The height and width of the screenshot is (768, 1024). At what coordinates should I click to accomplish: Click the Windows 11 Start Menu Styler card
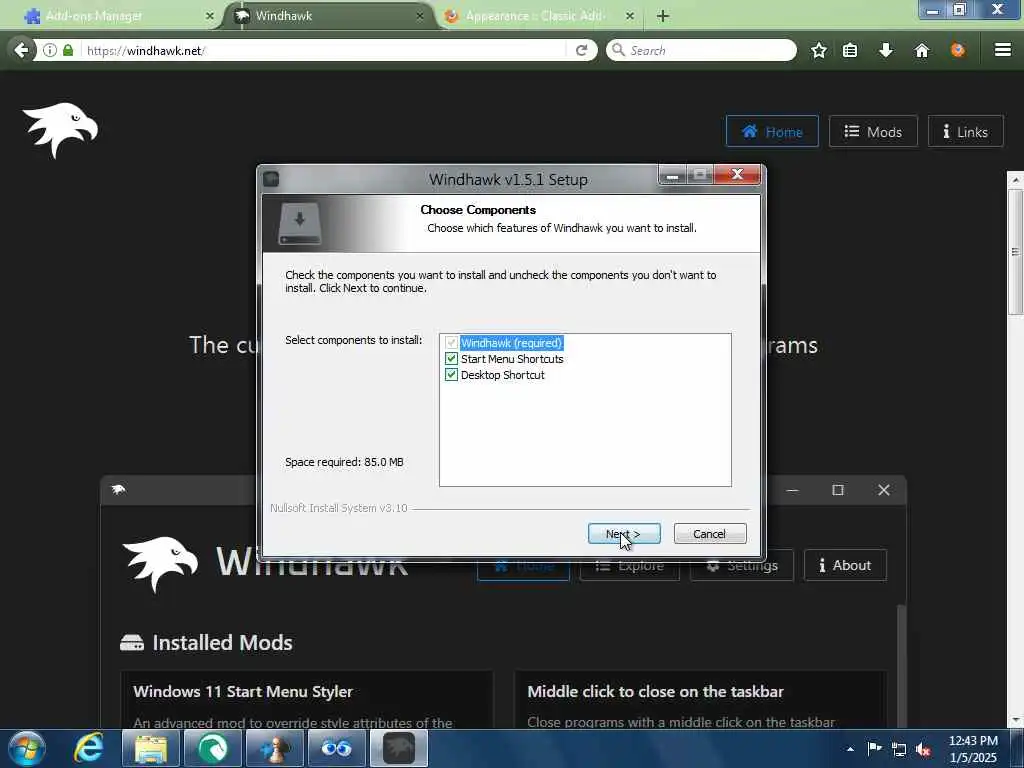[307, 699]
